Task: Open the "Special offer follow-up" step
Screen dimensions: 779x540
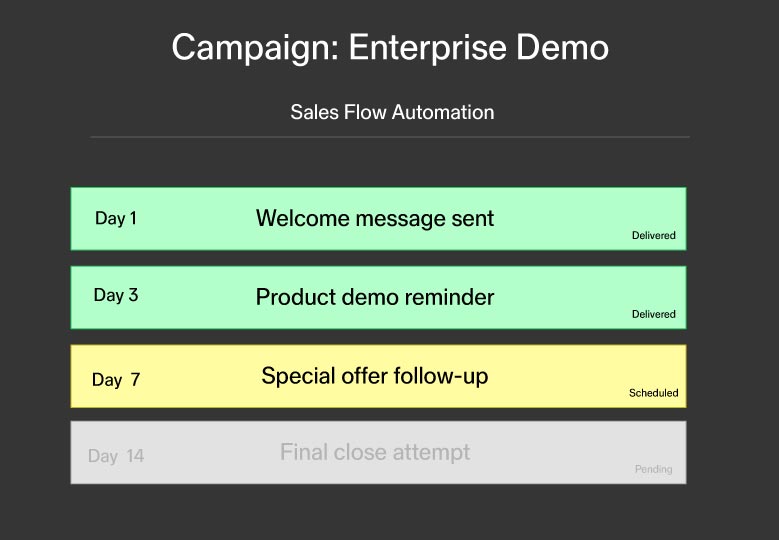Action: [375, 376]
